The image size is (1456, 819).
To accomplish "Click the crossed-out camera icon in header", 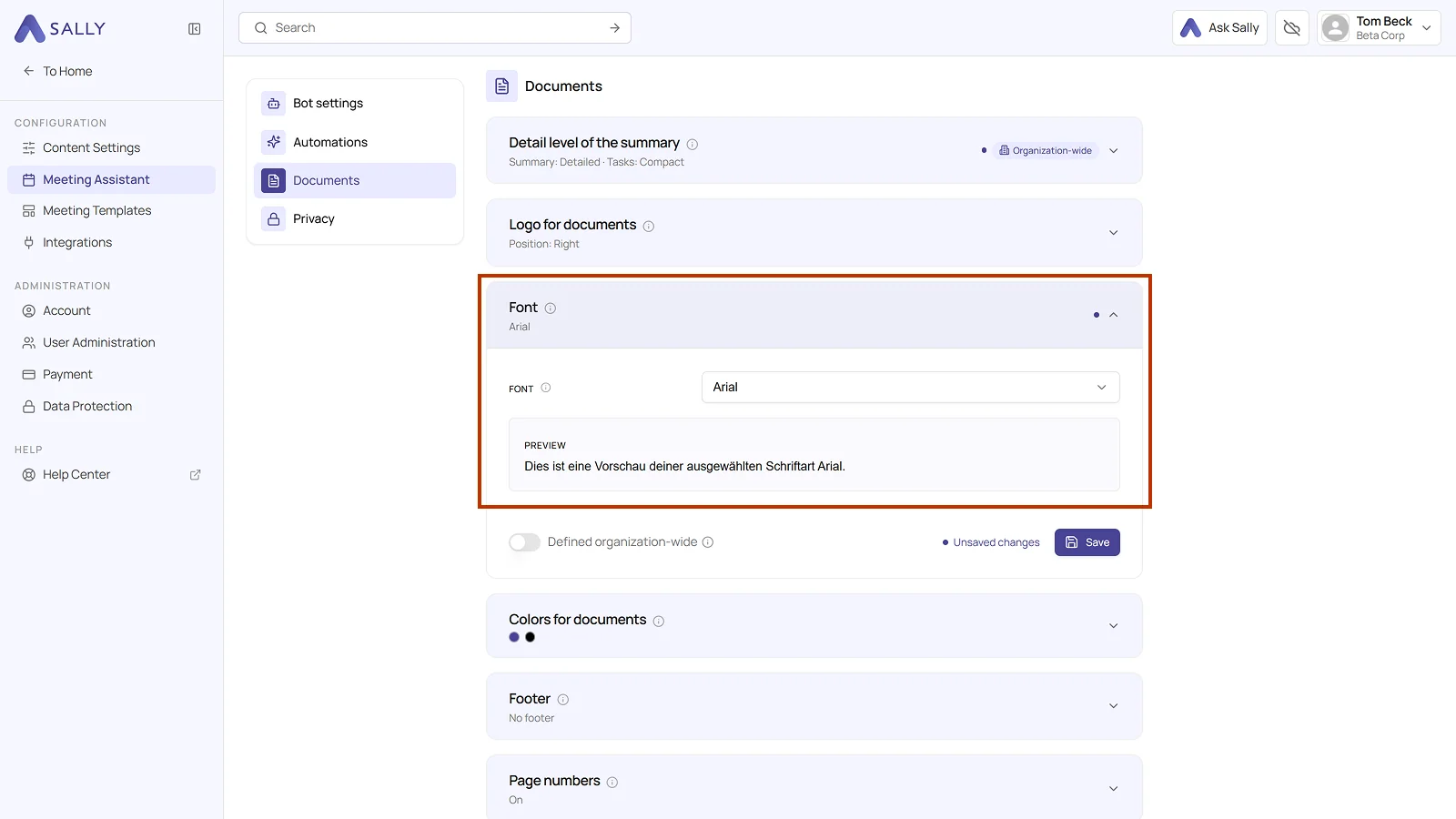I will click(1291, 28).
